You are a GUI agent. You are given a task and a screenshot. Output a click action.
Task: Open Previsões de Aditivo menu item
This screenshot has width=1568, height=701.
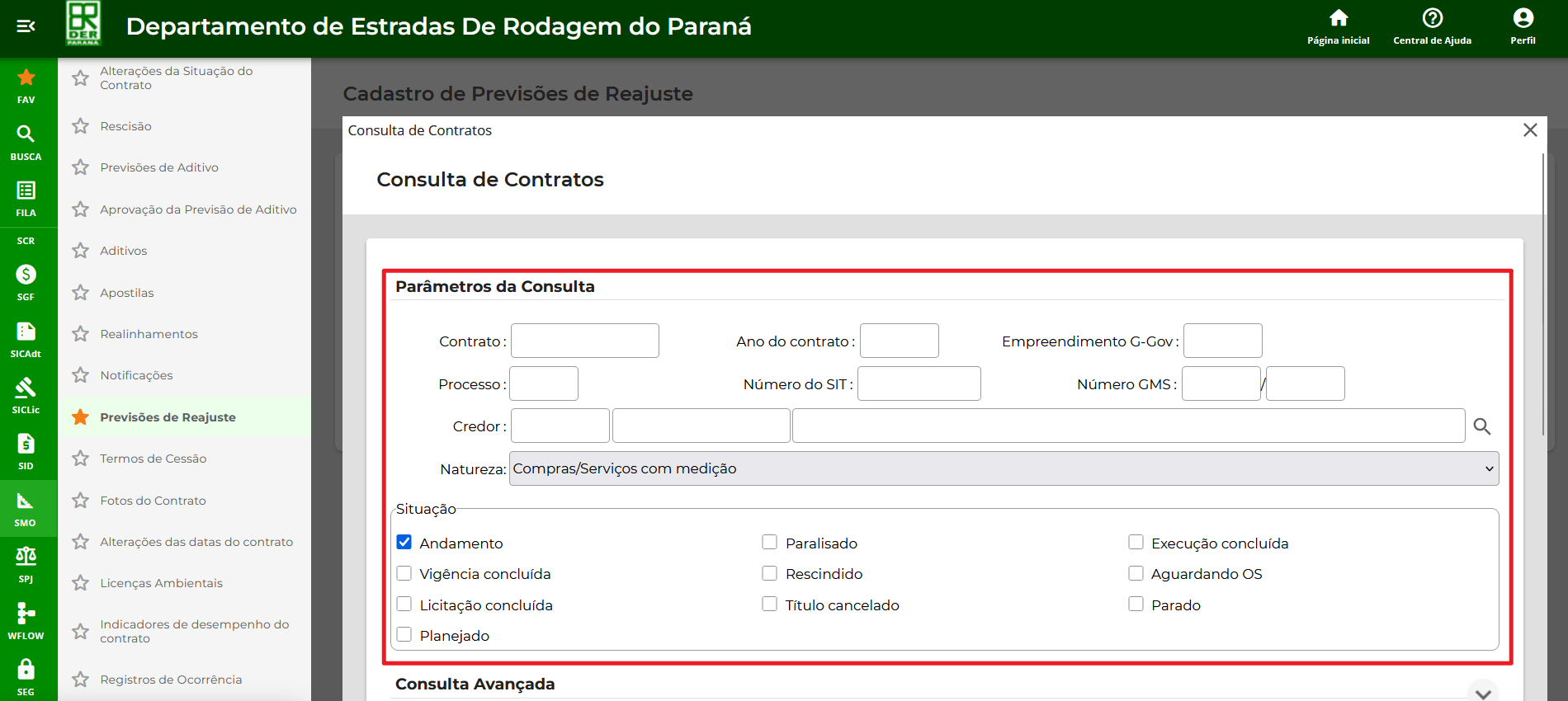[x=159, y=167]
